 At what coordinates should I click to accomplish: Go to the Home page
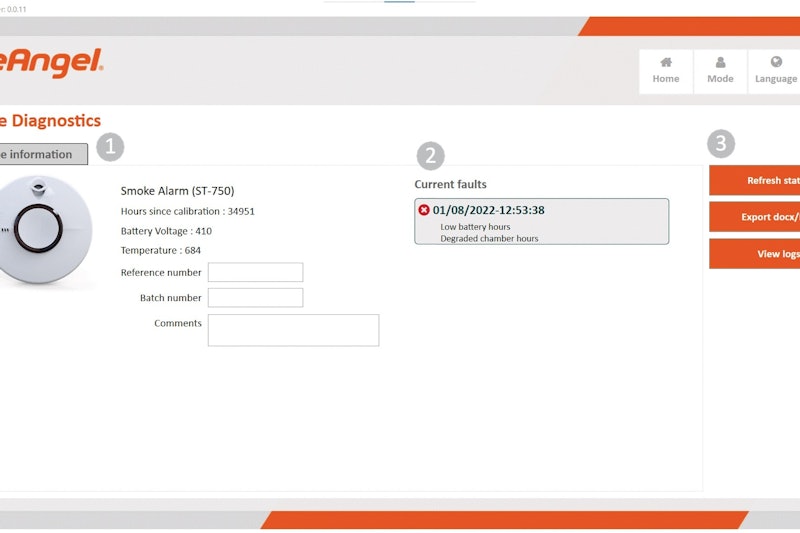665,70
